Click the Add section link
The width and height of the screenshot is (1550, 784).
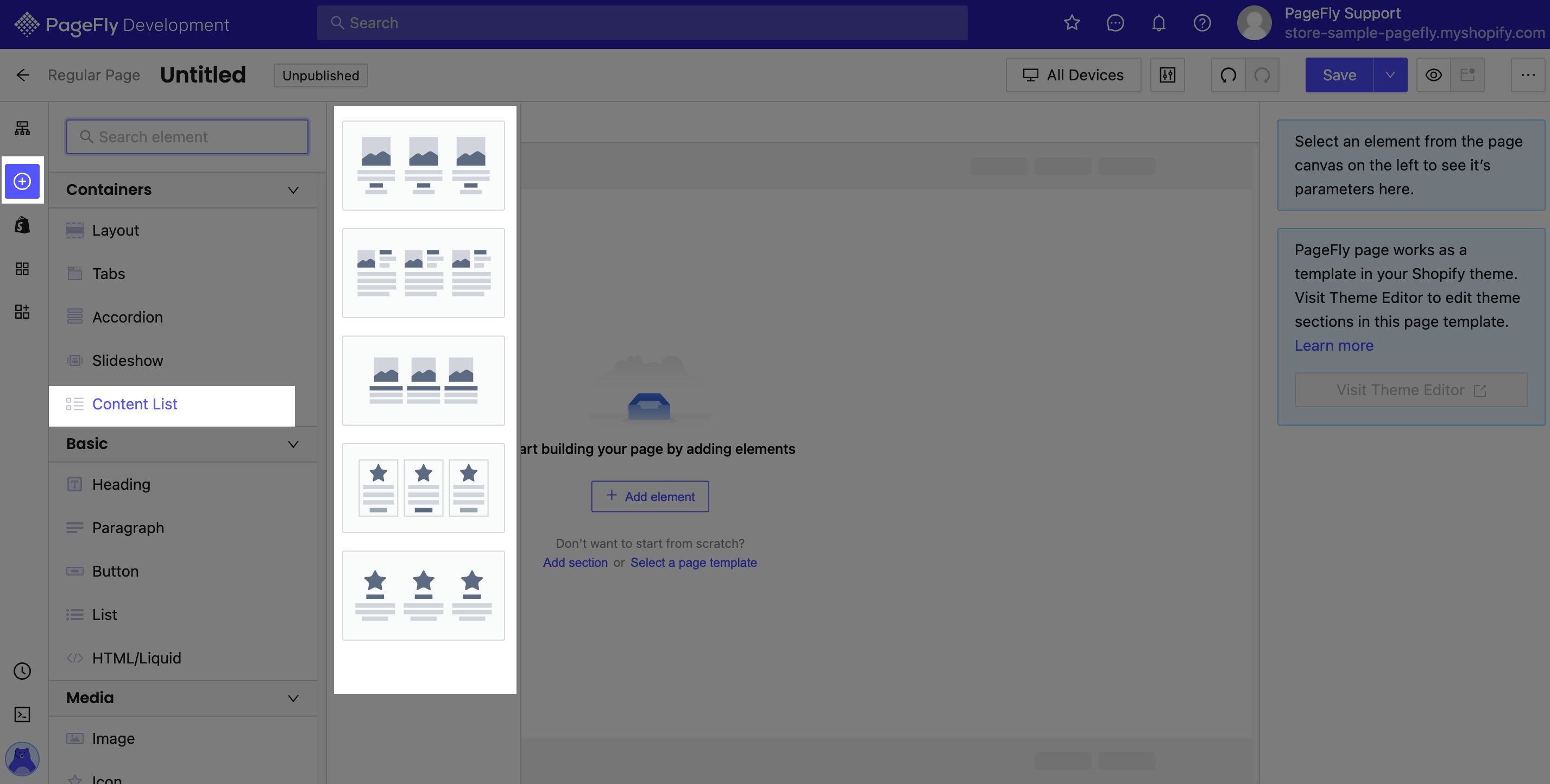point(575,562)
